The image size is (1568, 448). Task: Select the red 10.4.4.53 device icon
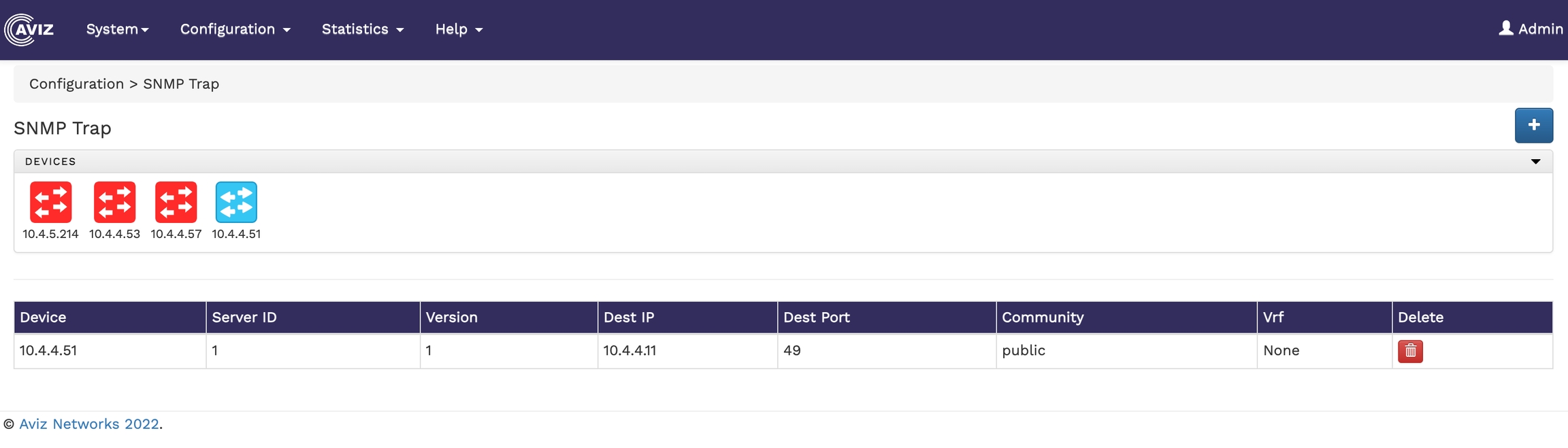tap(114, 202)
